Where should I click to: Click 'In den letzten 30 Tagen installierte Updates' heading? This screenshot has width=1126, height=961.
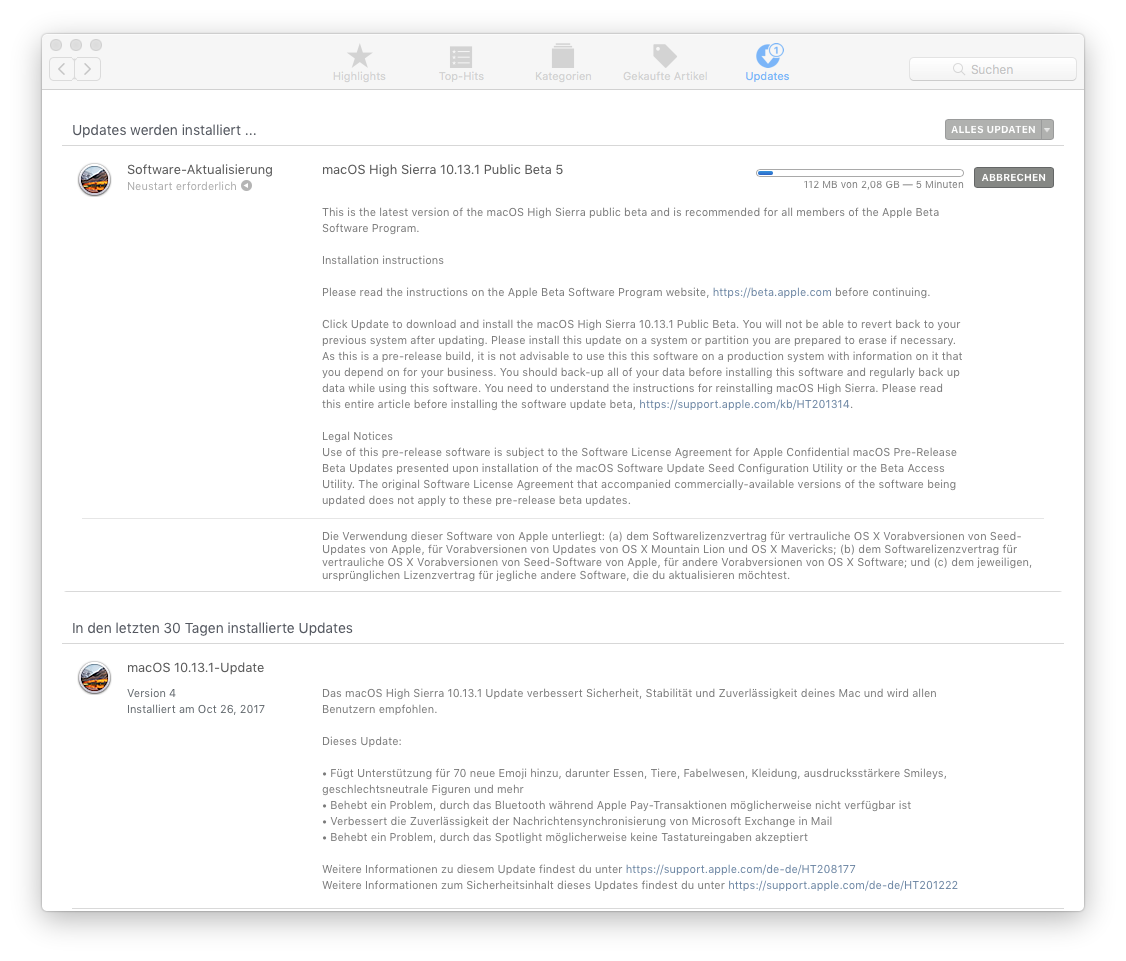(x=212, y=628)
